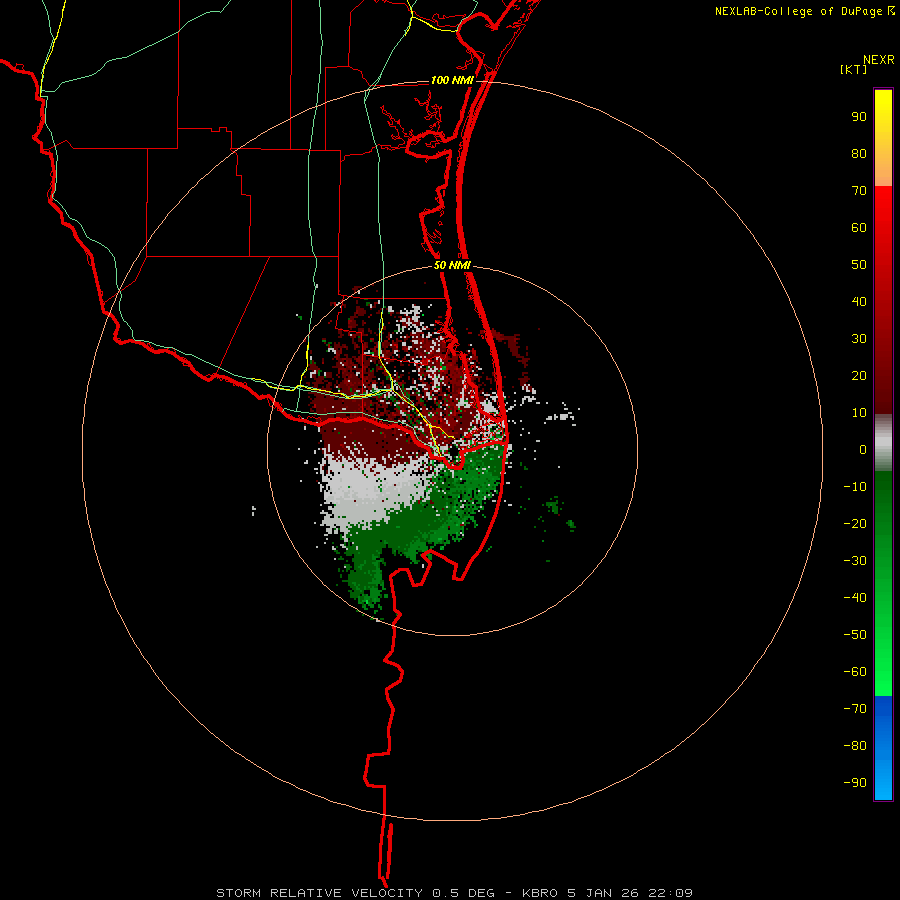Click the -60 knot scale value

[855, 672]
